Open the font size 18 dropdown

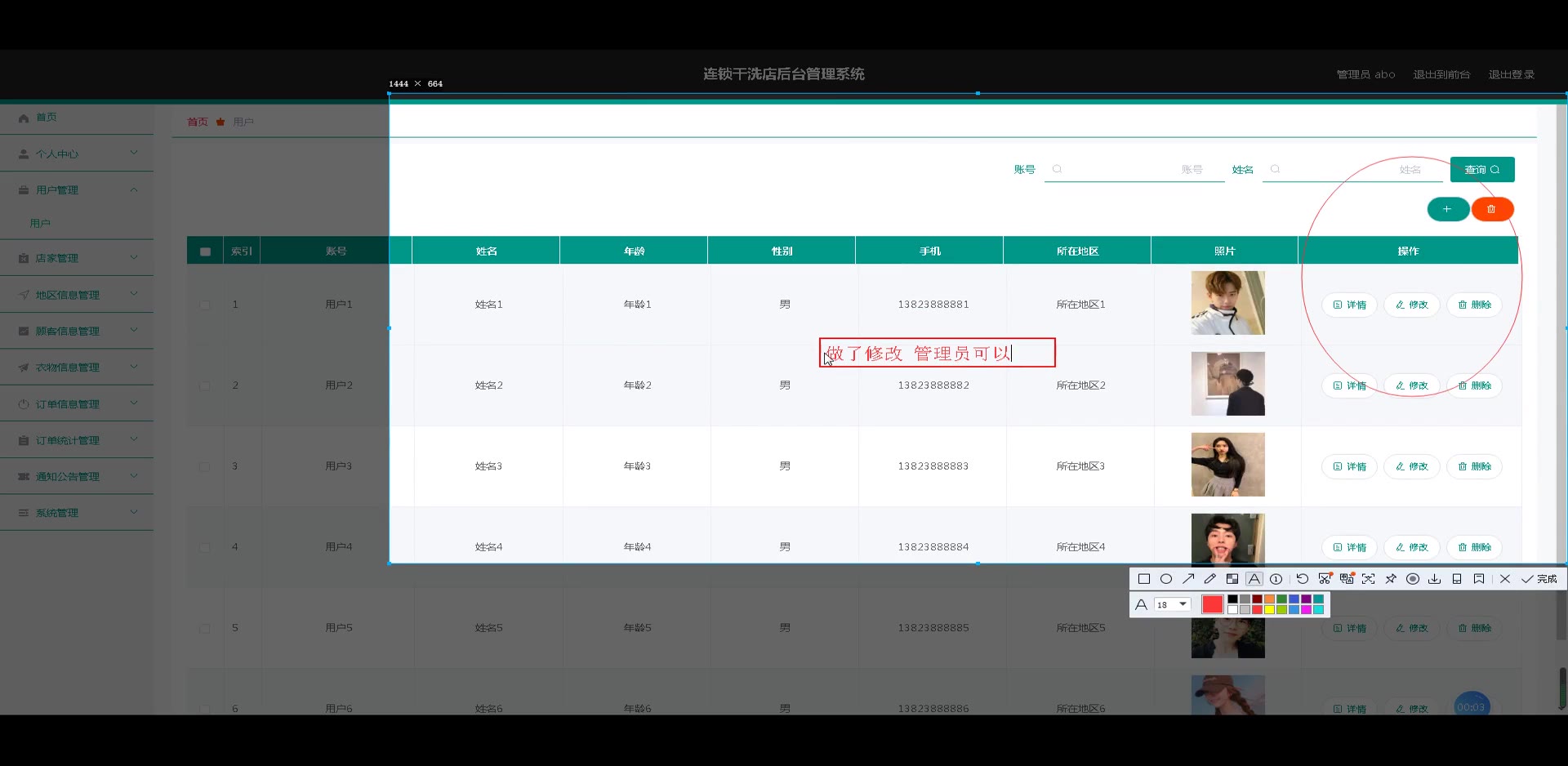1172,604
